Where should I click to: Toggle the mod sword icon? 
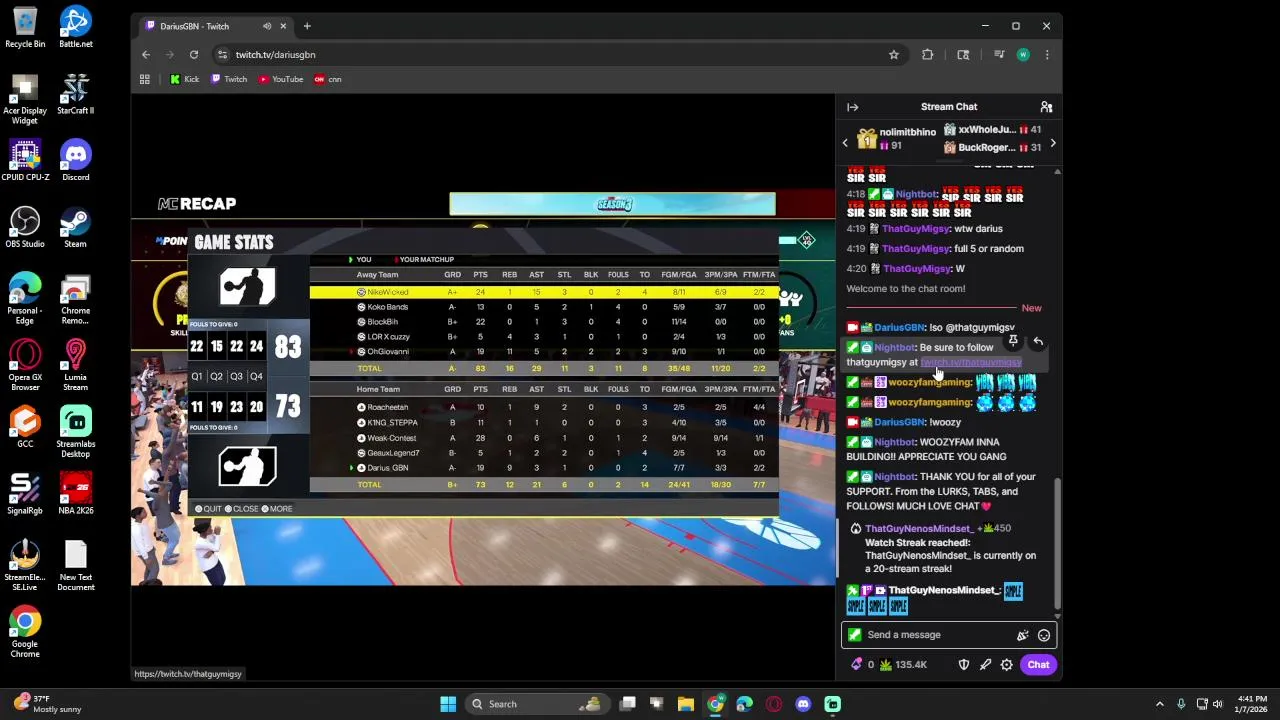[x=985, y=665]
